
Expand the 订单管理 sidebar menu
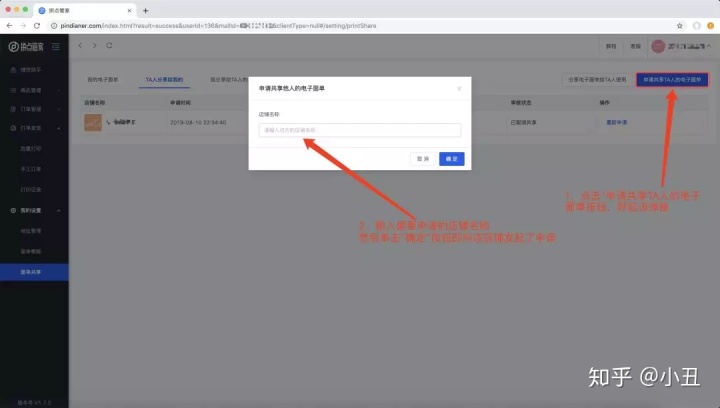pyautogui.click(x=34, y=109)
